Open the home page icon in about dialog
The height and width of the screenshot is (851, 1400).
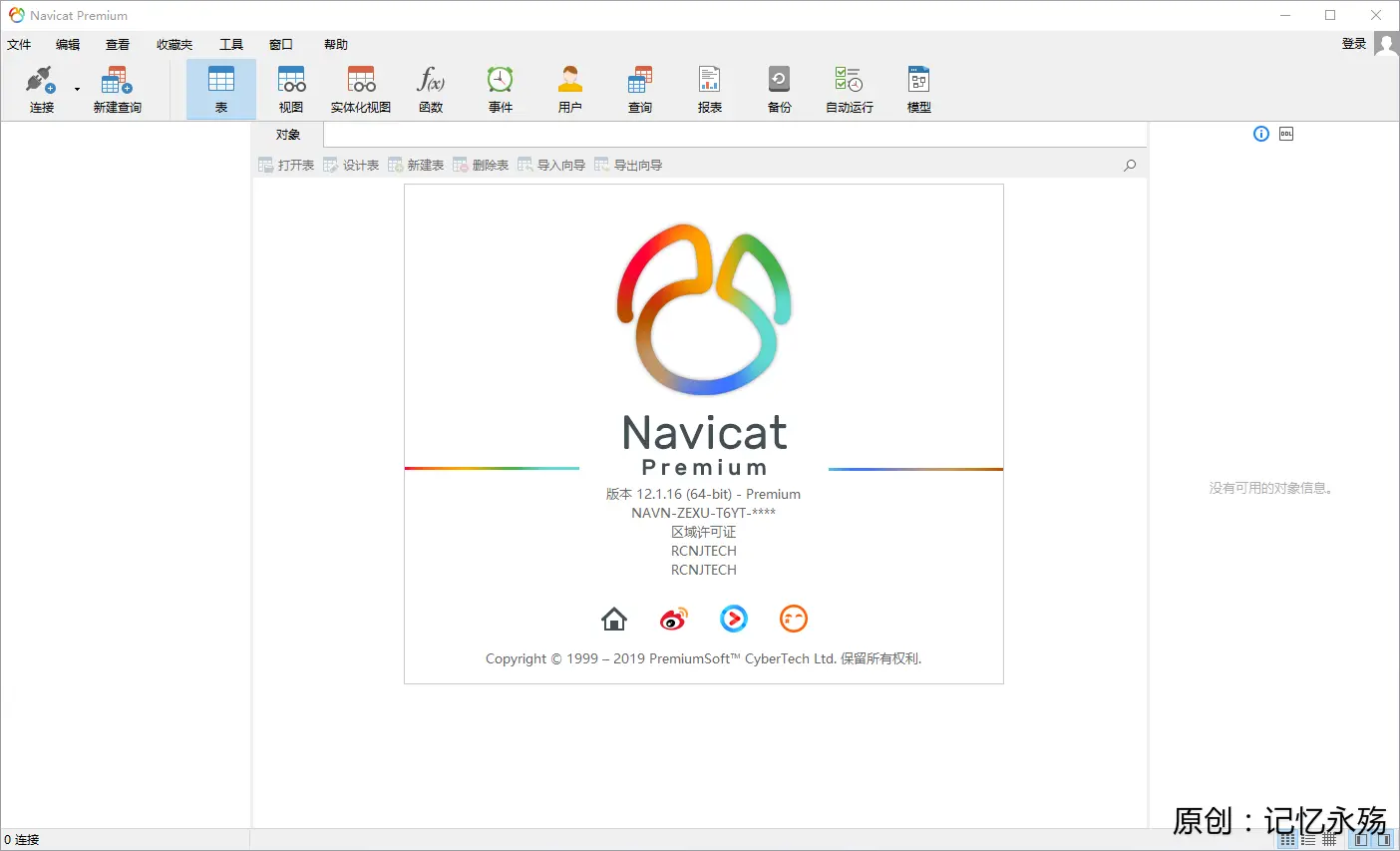614,620
